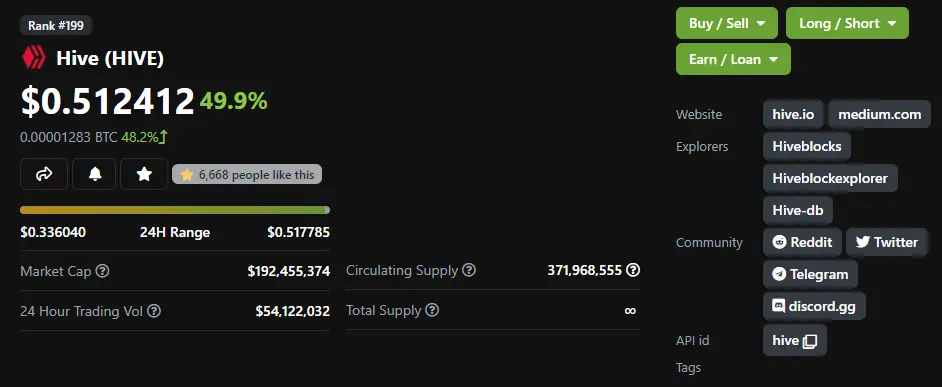
Task: Click the 6,668 people like this badge
Action: coord(247,174)
